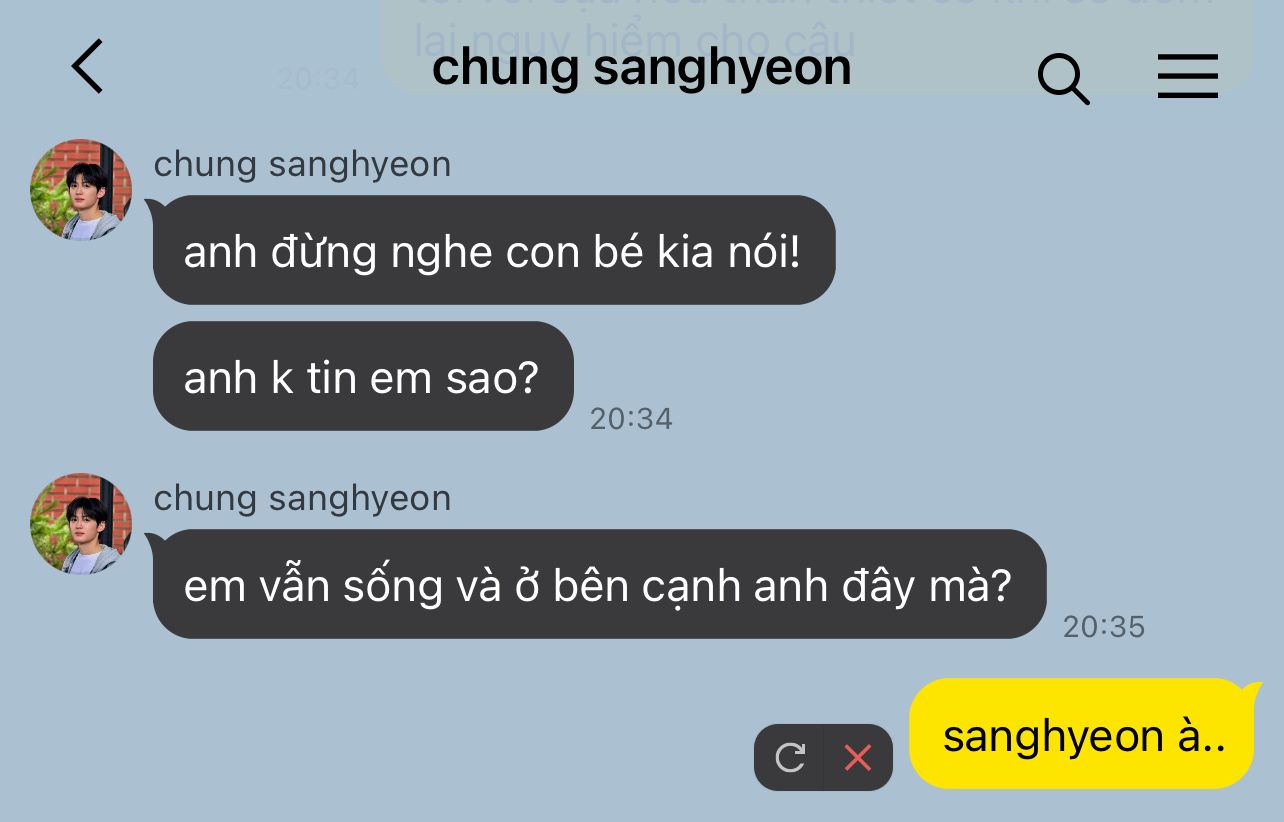Open the second chung sanghyeon profile picture

[81, 524]
